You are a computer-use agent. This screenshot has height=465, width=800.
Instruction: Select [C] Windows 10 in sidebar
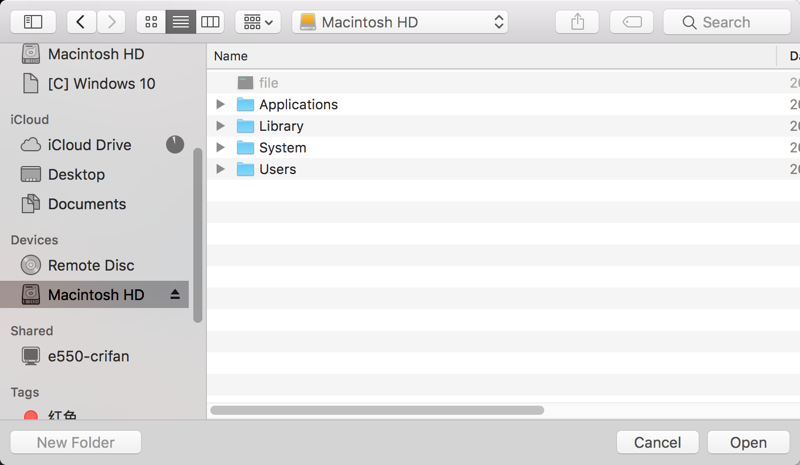(94, 84)
